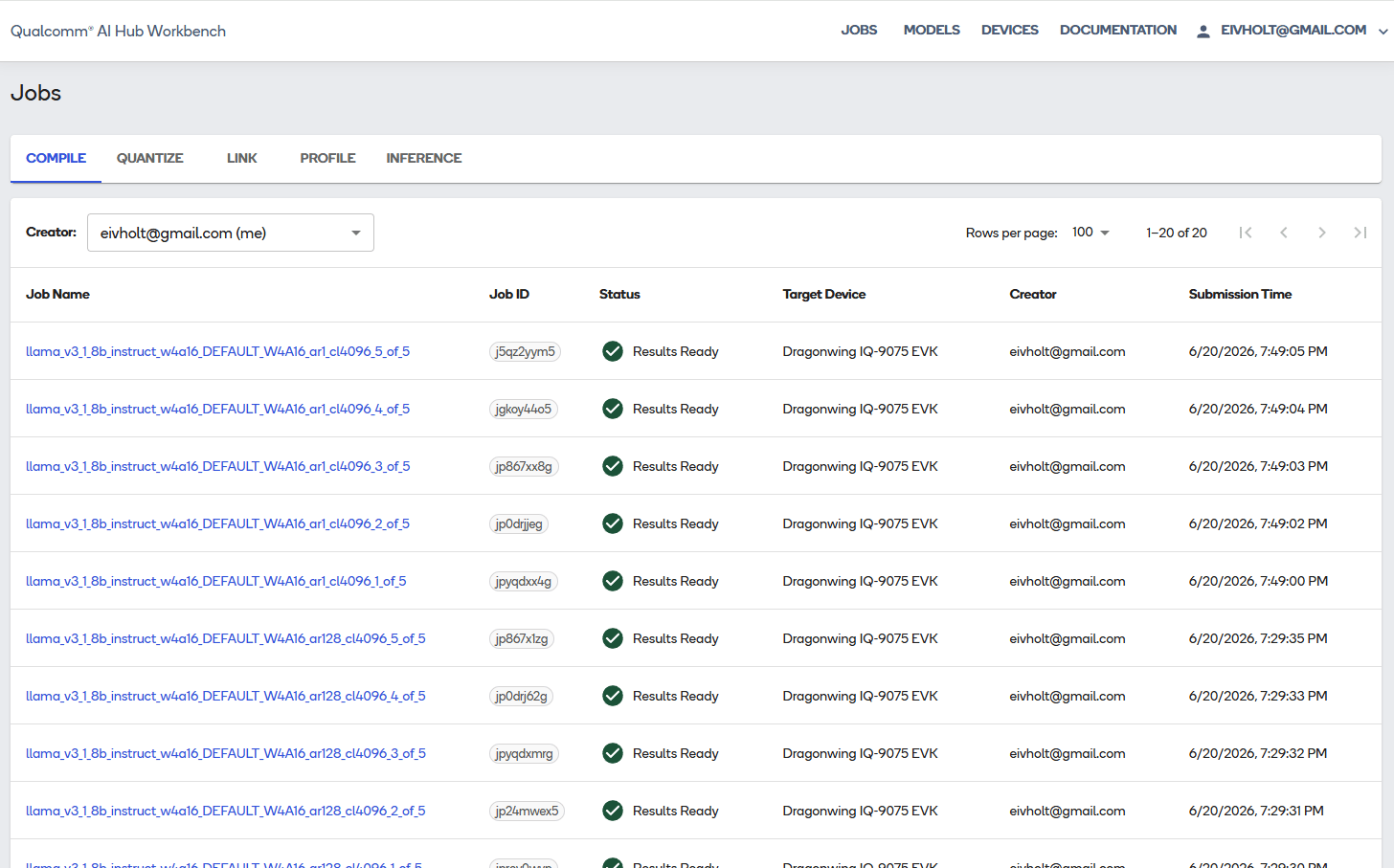1394x868 pixels.
Task: Click job ID chip jpyqdxx4g
Action: [524, 581]
